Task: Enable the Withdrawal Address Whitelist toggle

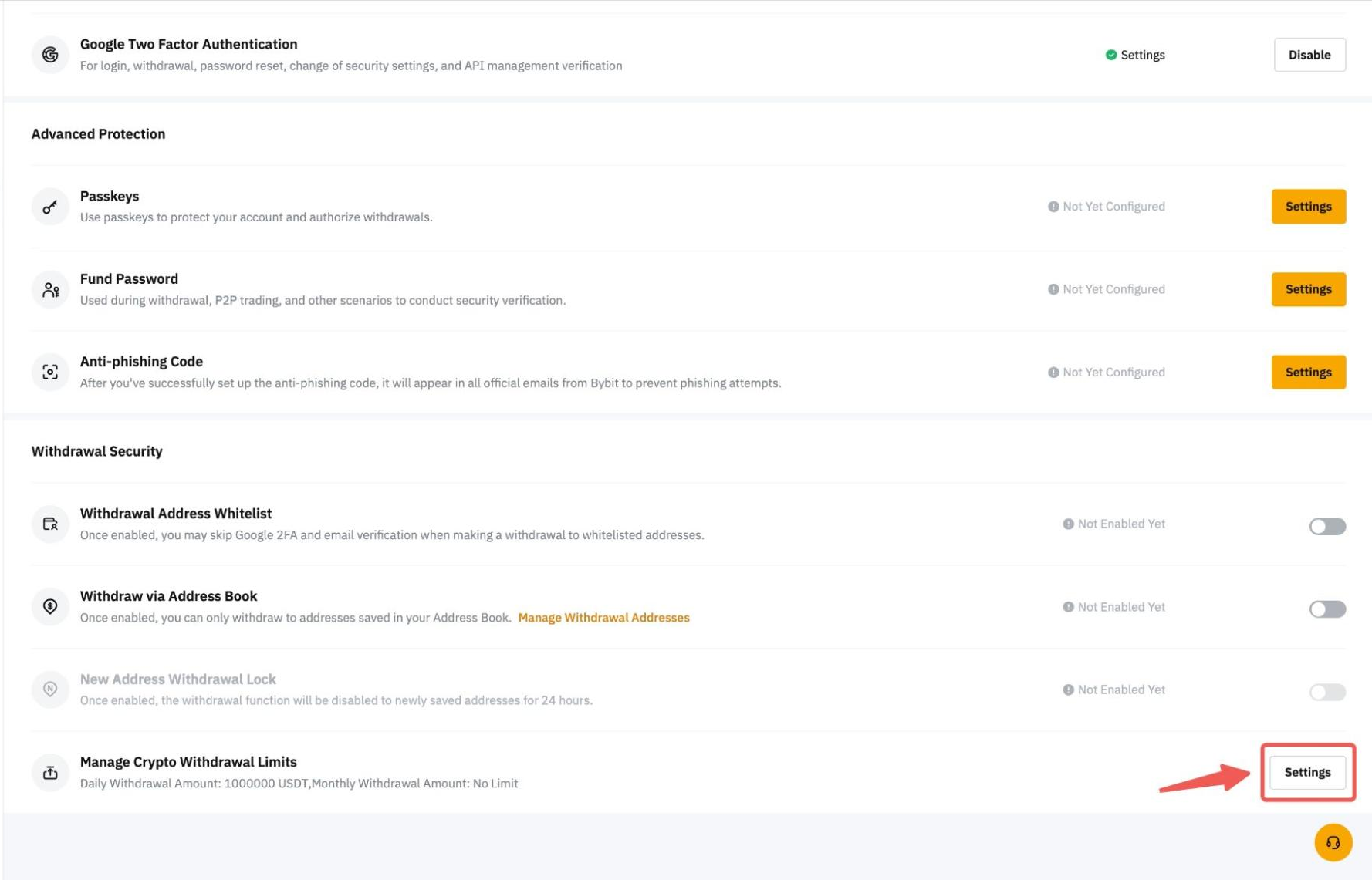Action: pyautogui.click(x=1327, y=526)
